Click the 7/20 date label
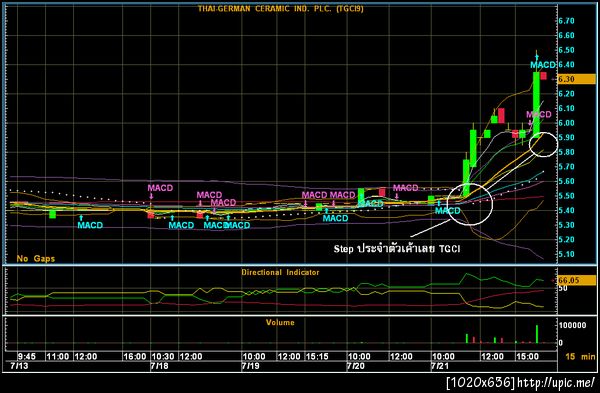600x393 pixels. (x=356, y=366)
